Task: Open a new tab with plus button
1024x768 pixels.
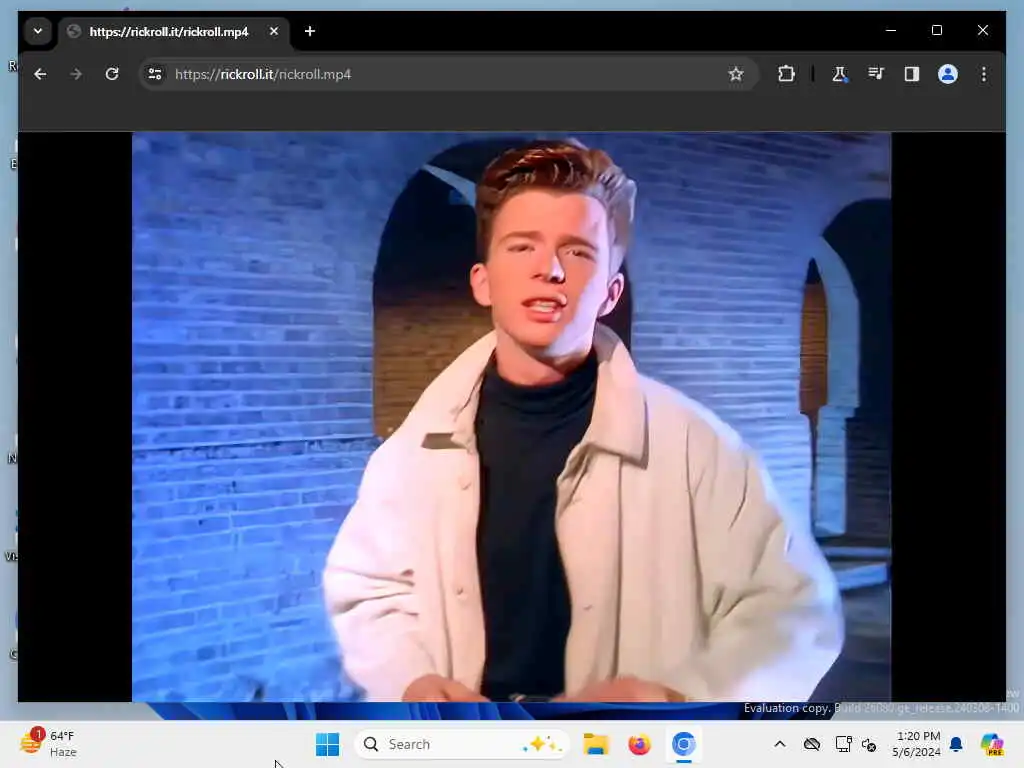Action: (x=310, y=31)
